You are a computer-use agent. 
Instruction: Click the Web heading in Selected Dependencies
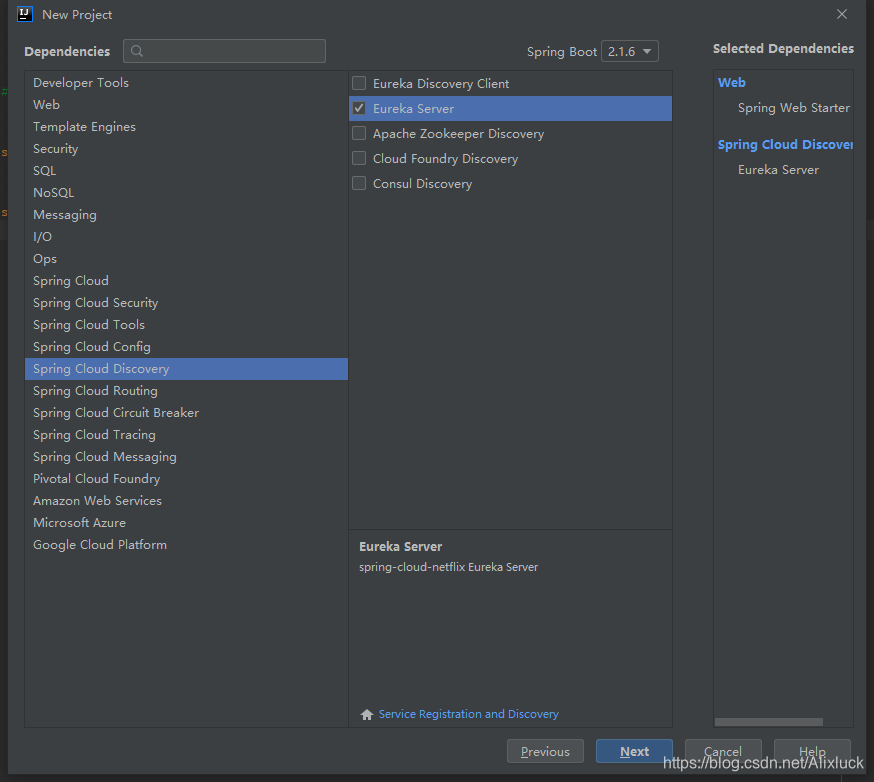731,82
